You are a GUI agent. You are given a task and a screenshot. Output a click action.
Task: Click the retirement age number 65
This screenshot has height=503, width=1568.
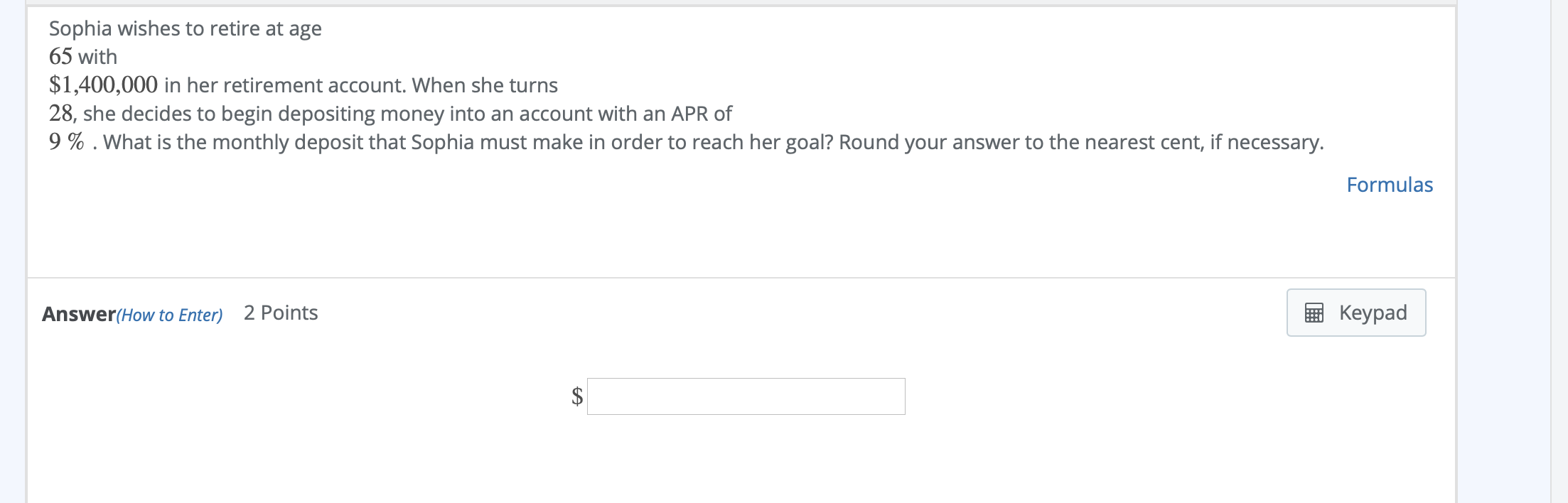(x=60, y=57)
